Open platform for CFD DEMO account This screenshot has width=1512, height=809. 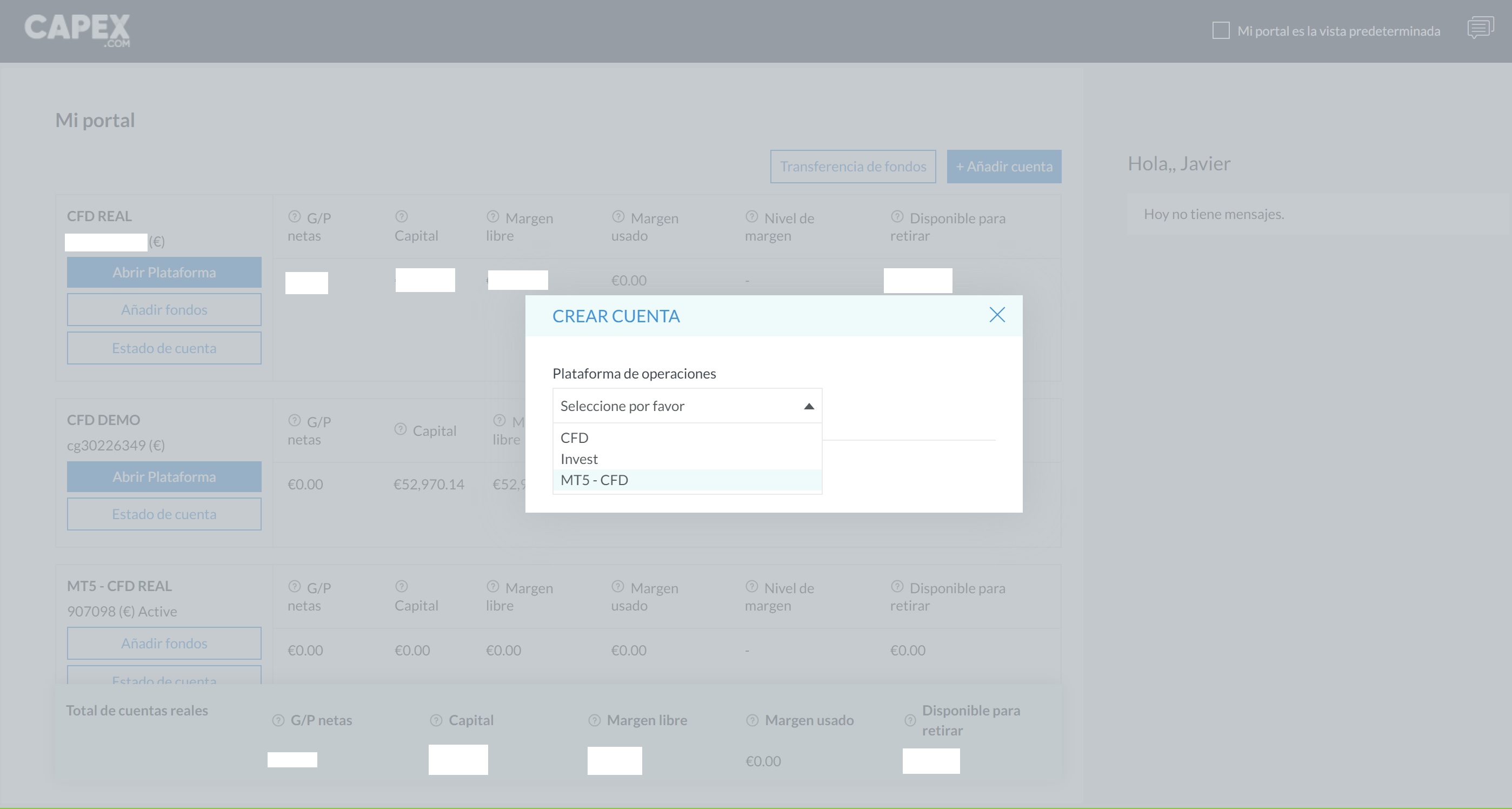(x=164, y=477)
